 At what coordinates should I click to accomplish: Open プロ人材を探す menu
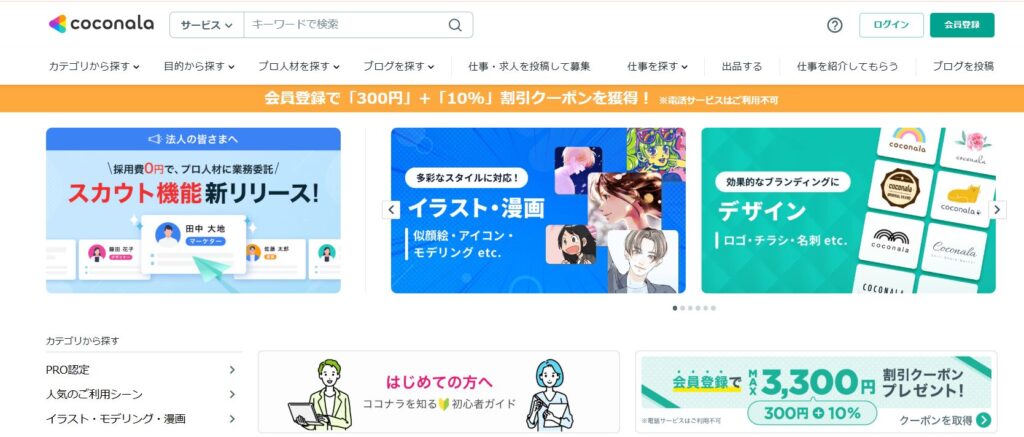[298, 66]
